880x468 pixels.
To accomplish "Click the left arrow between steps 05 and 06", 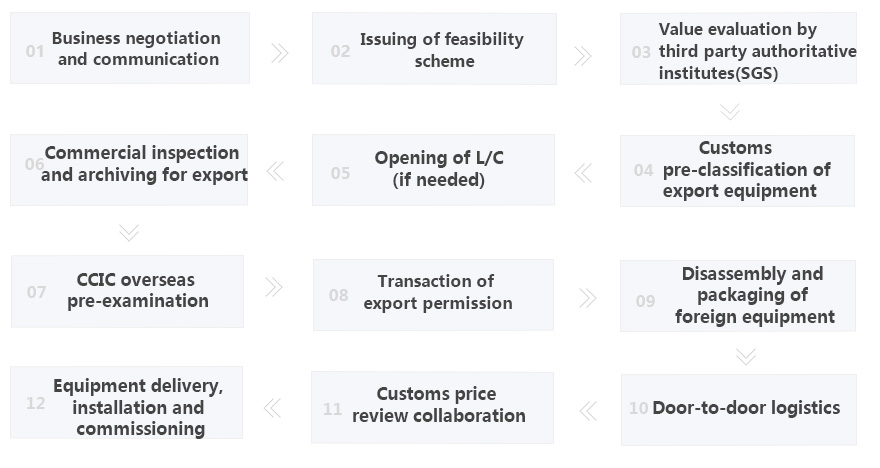I will [x=275, y=171].
